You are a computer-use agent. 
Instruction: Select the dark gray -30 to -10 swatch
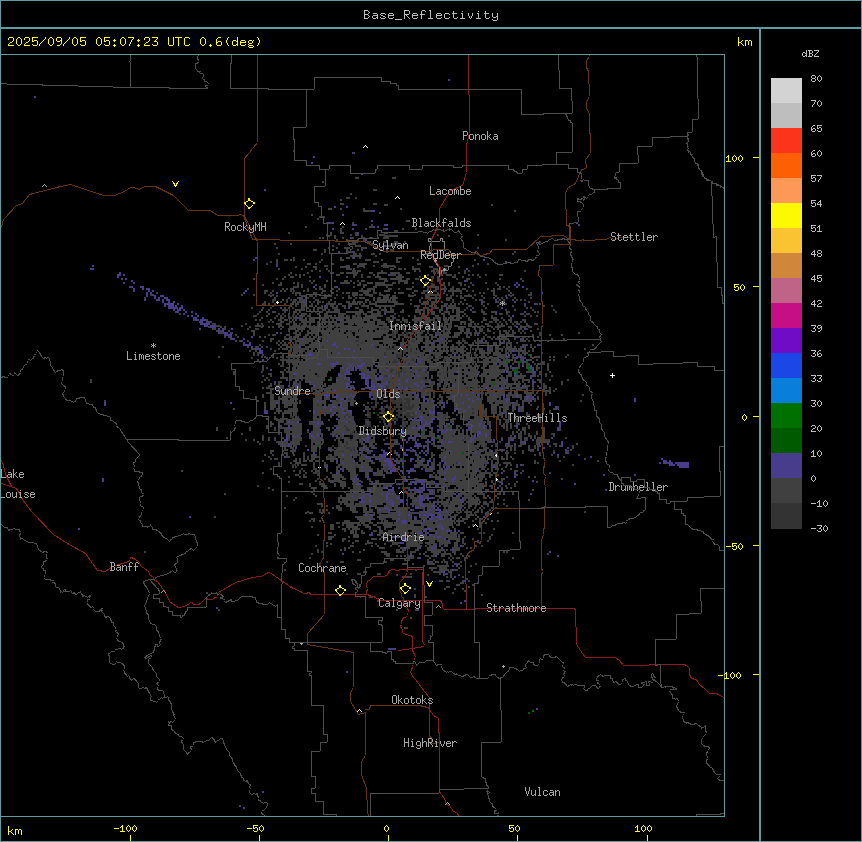click(x=786, y=516)
